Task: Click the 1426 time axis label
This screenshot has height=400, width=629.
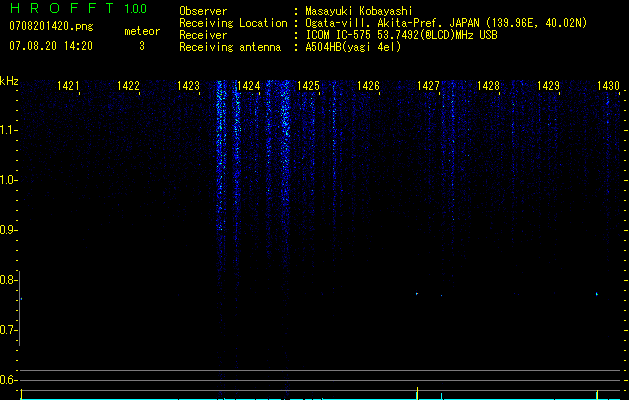Action: [x=368, y=86]
